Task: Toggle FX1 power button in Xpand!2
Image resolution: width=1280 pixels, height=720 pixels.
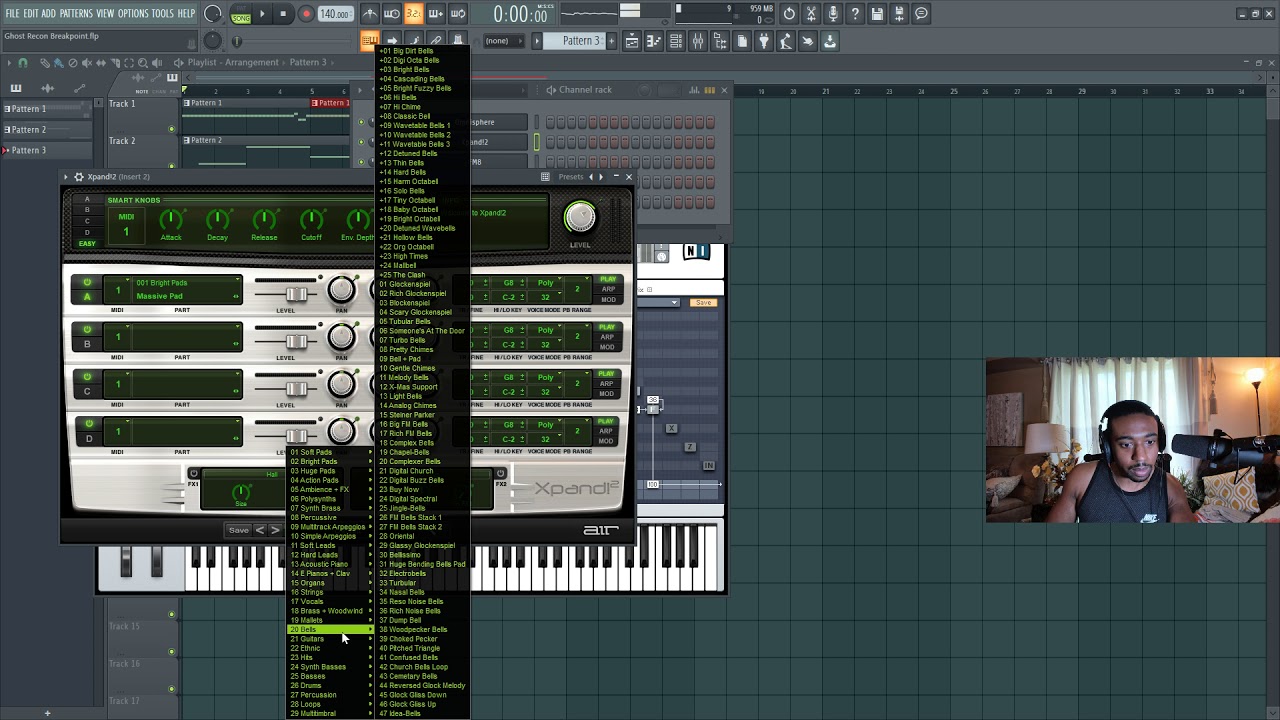Action: [193, 474]
